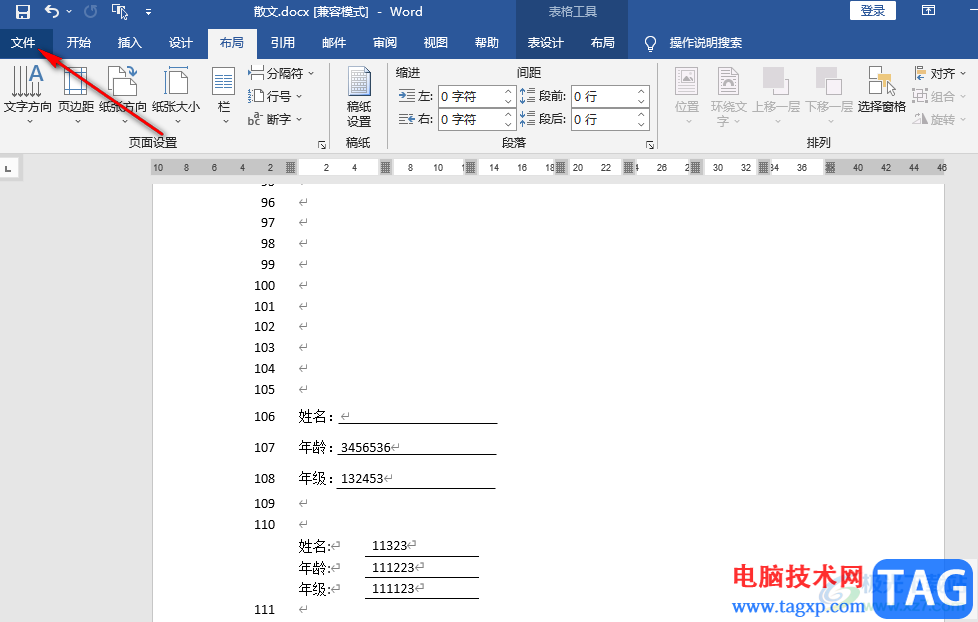Open ribbon display options icon
Screen dimensions: 978x622
[x=928, y=11]
